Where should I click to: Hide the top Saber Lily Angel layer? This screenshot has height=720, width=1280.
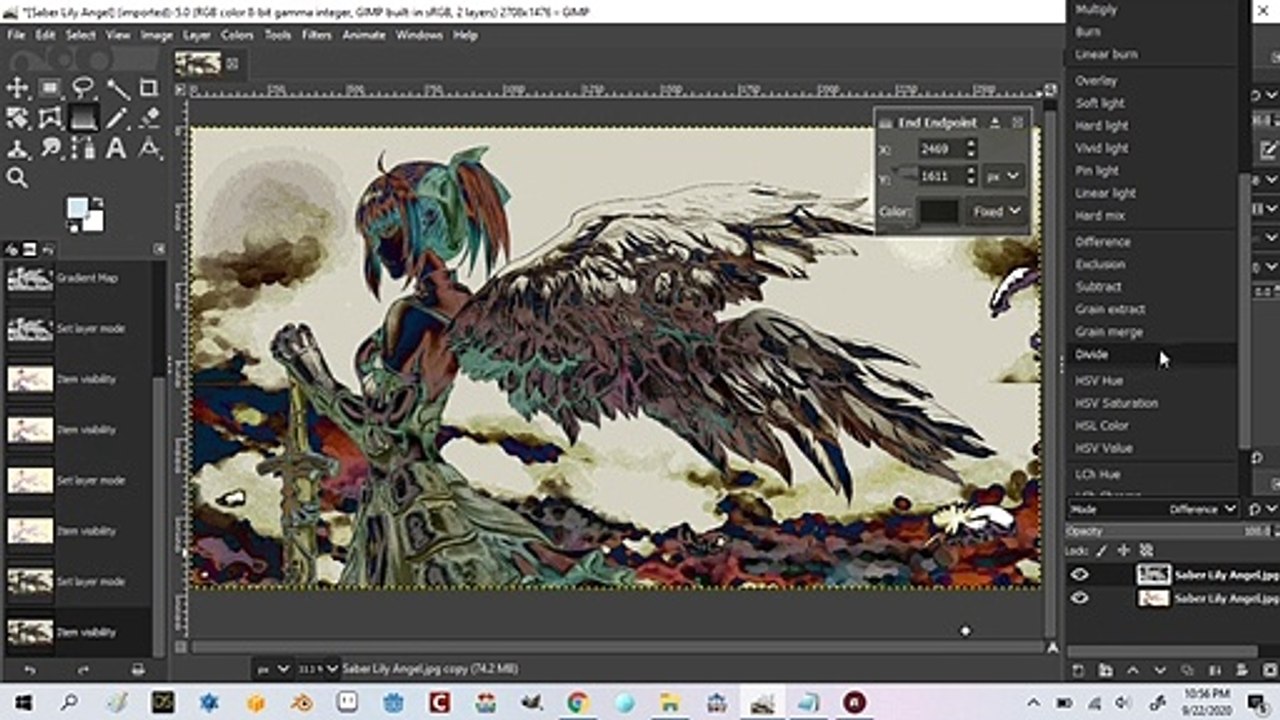point(1080,575)
